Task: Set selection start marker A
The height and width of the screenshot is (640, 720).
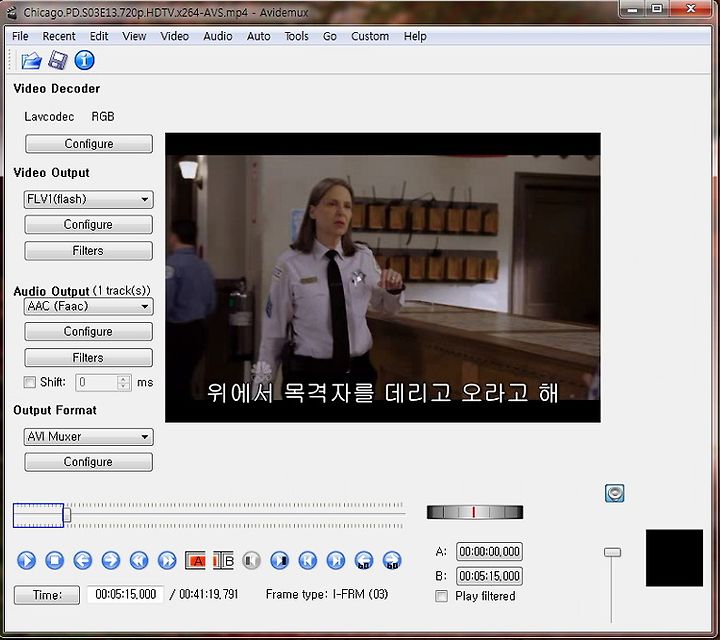Action: coord(195,561)
